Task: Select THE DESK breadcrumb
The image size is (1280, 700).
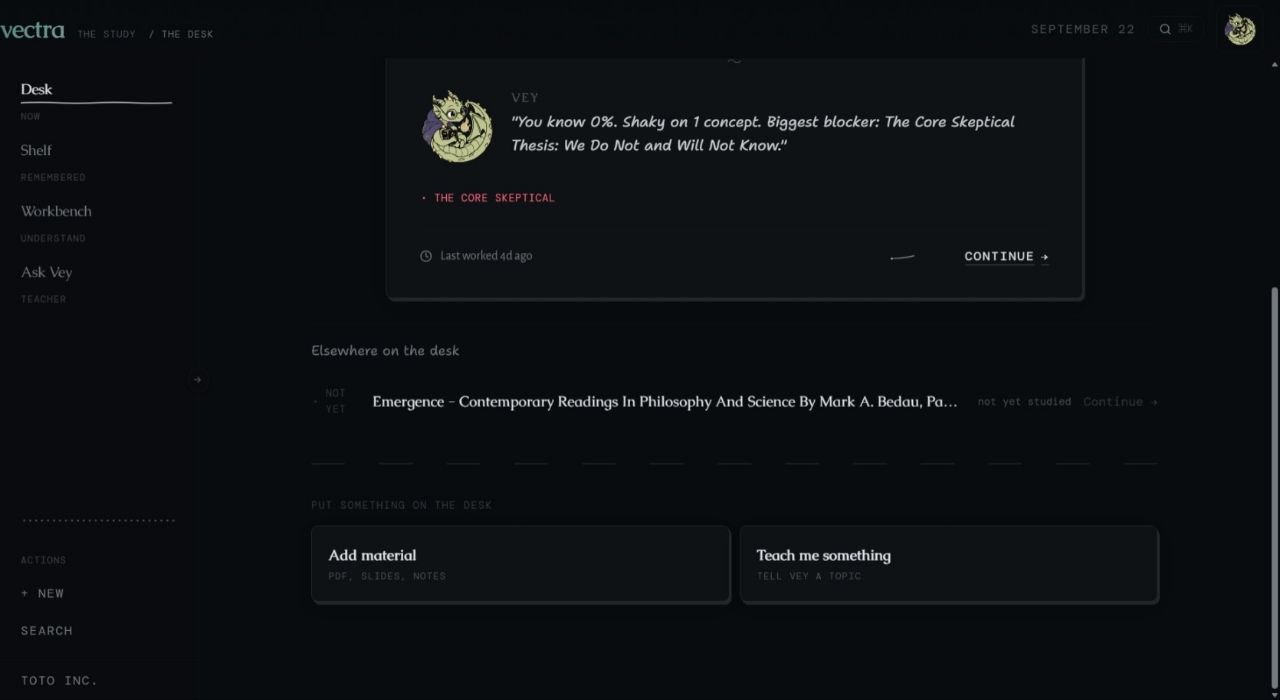Action: tap(187, 34)
